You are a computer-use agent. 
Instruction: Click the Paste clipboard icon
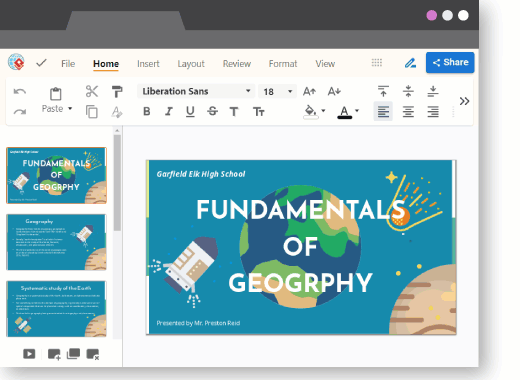[56, 94]
